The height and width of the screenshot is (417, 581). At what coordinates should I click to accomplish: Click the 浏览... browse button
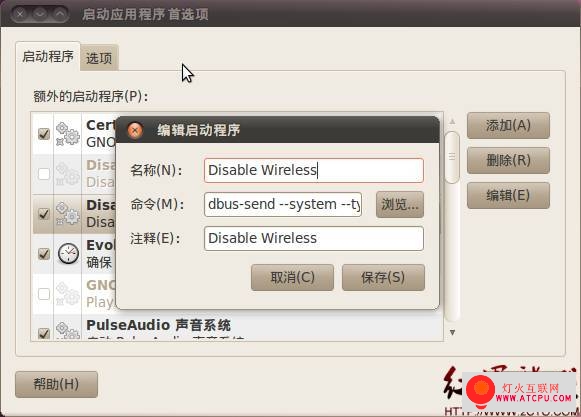click(x=400, y=204)
